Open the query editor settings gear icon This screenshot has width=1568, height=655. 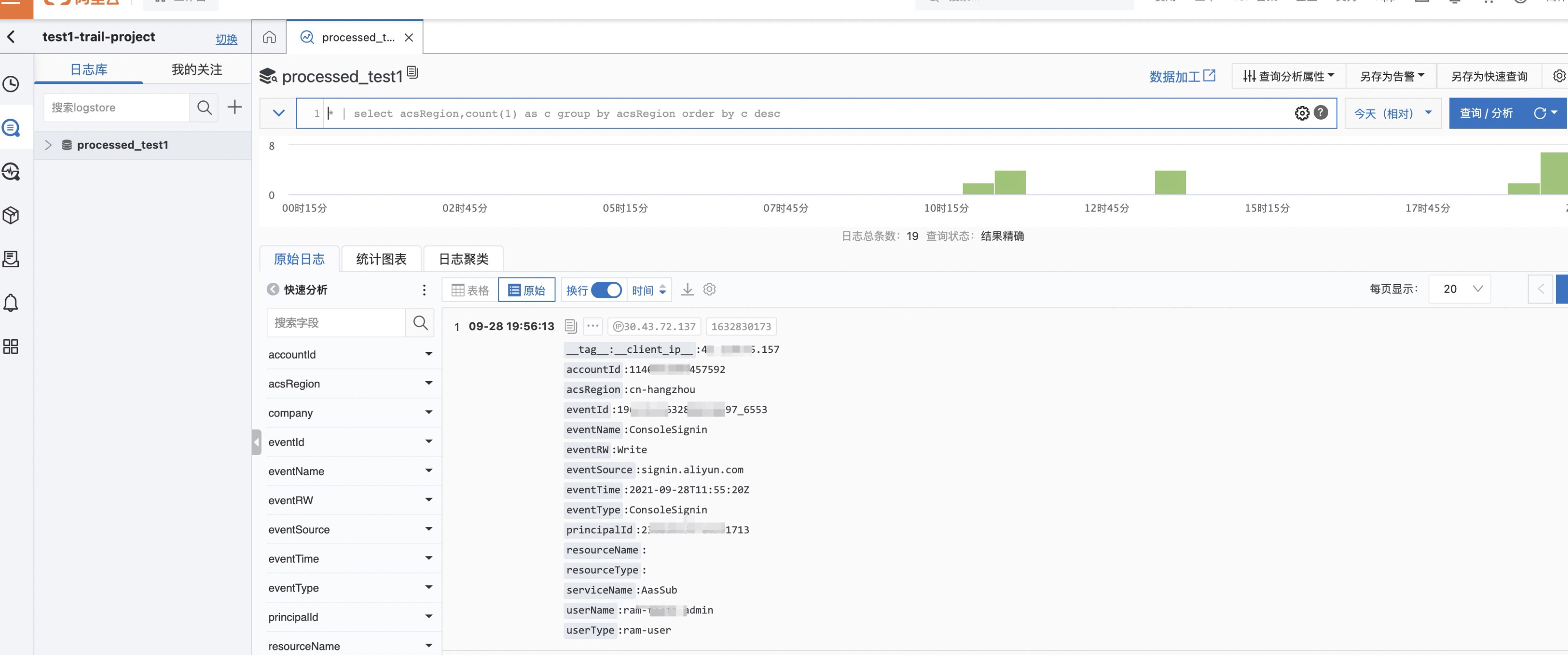(1301, 113)
